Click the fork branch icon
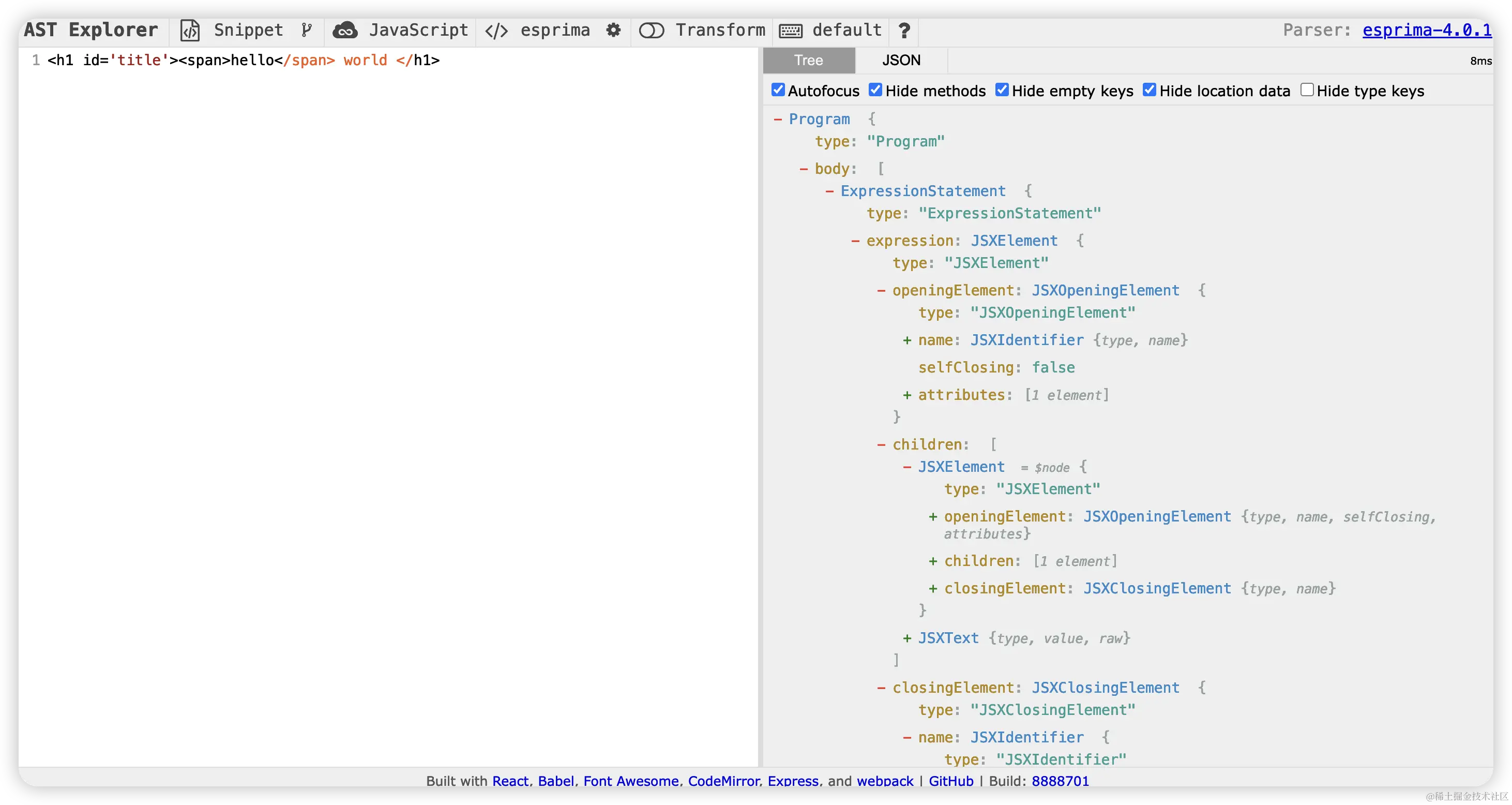The image size is (1512, 805). click(x=307, y=31)
